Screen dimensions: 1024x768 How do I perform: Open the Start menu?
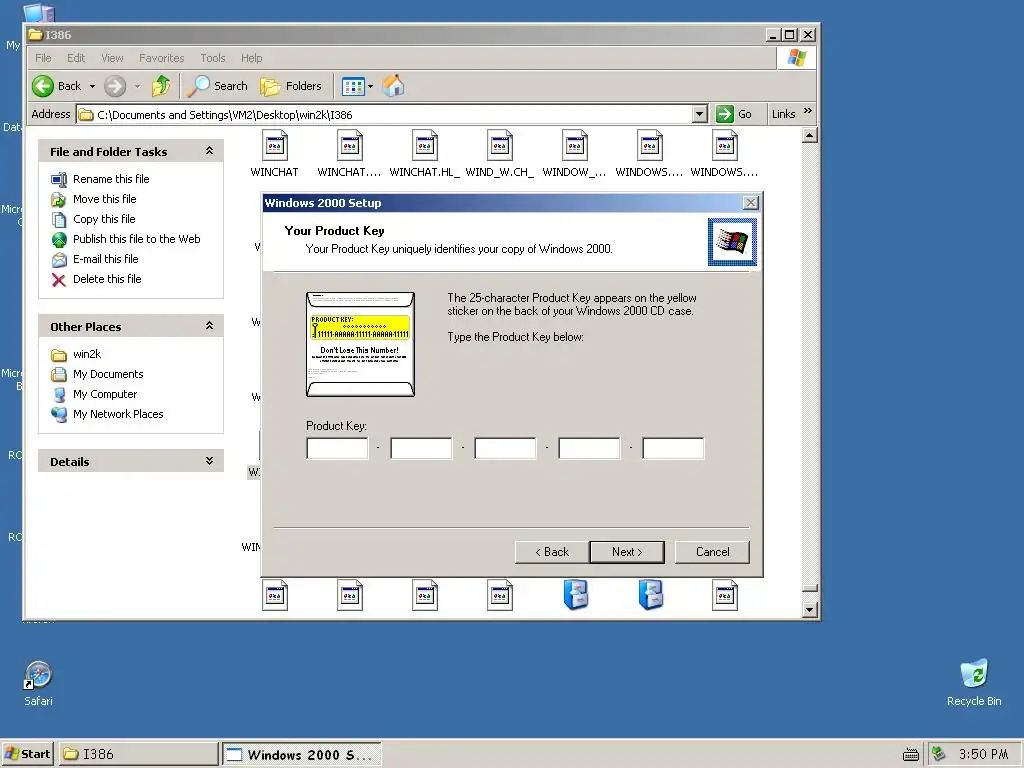(27, 754)
